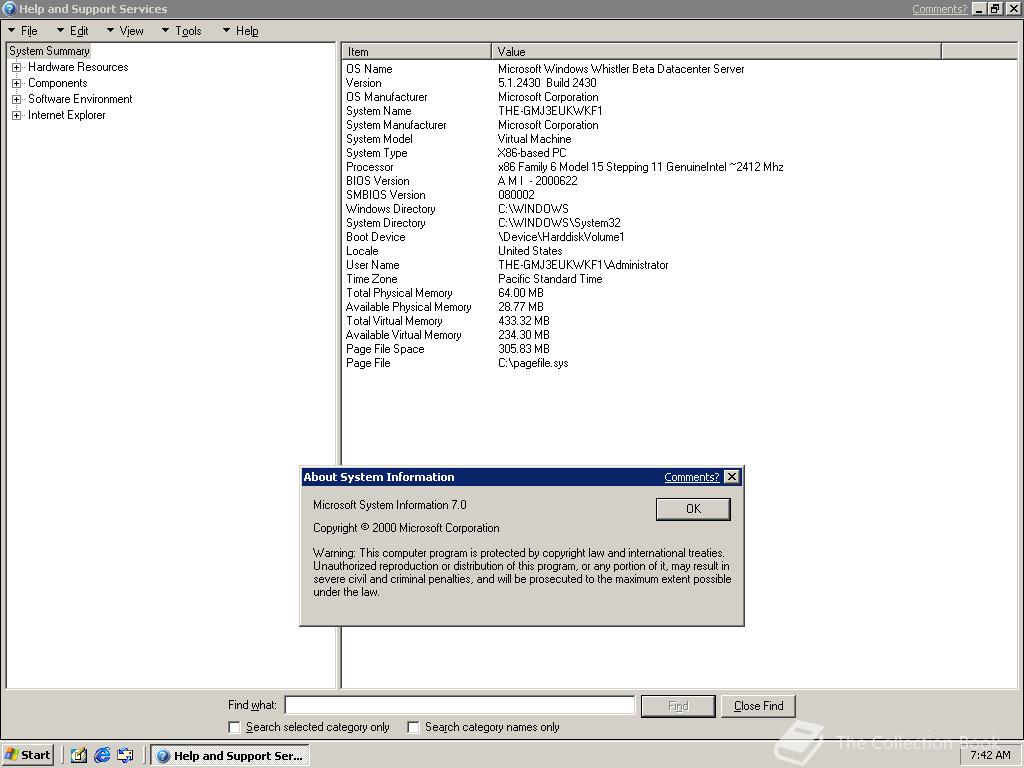This screenshot has height=768, width=1024.
Task: Select the System Model item
Action: click(x=379, y=139)
